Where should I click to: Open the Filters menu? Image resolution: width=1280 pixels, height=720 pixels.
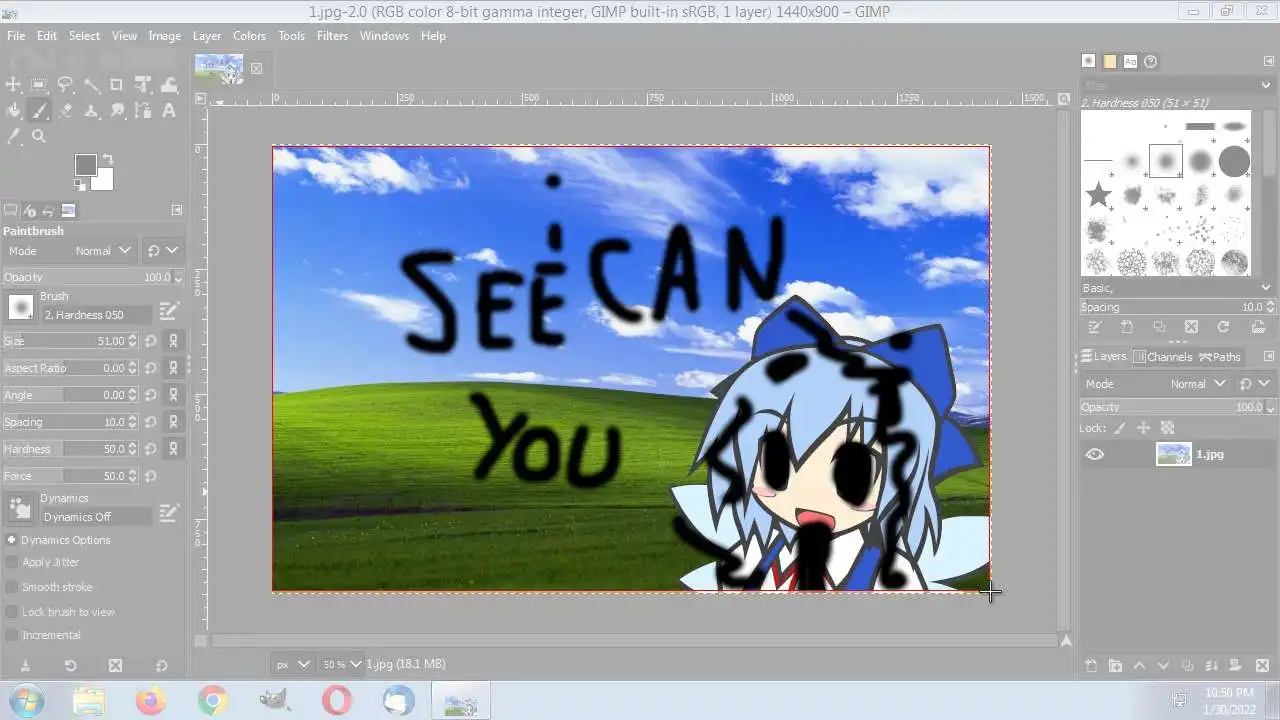(x=332, y=36)
